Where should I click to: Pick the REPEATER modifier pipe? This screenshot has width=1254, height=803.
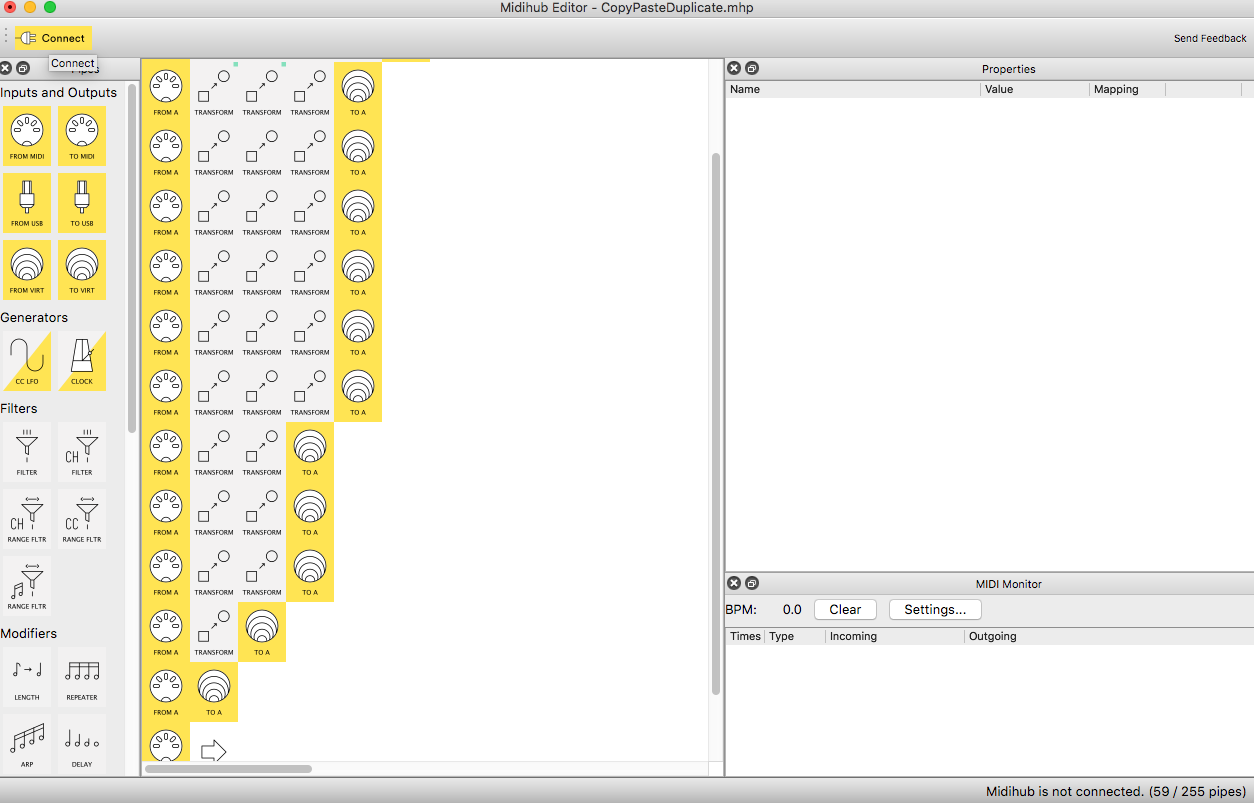82,676
